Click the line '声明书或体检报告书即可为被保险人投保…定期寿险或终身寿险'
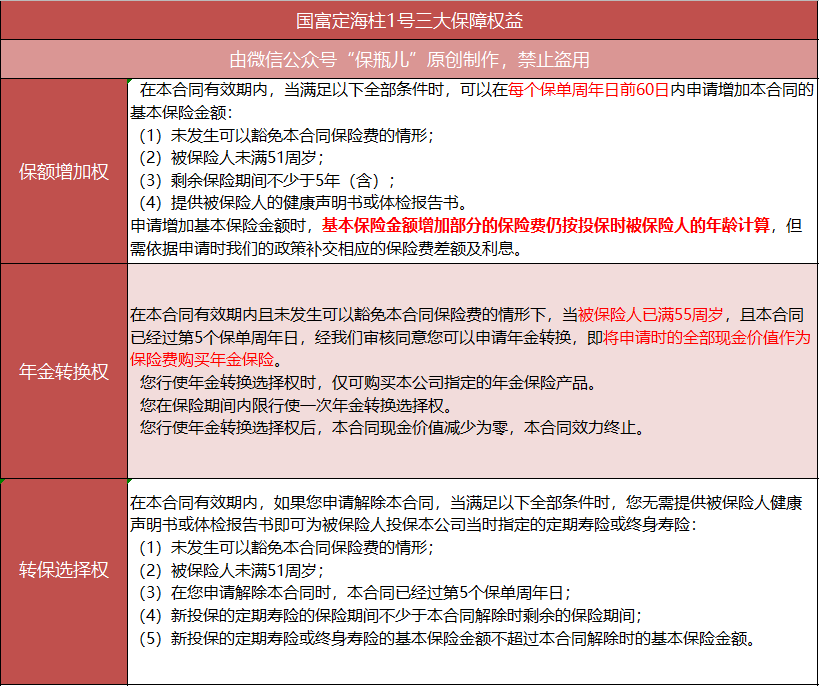This screenshot has height=686, width=819. pyautogui.click(x=413, y=525)
